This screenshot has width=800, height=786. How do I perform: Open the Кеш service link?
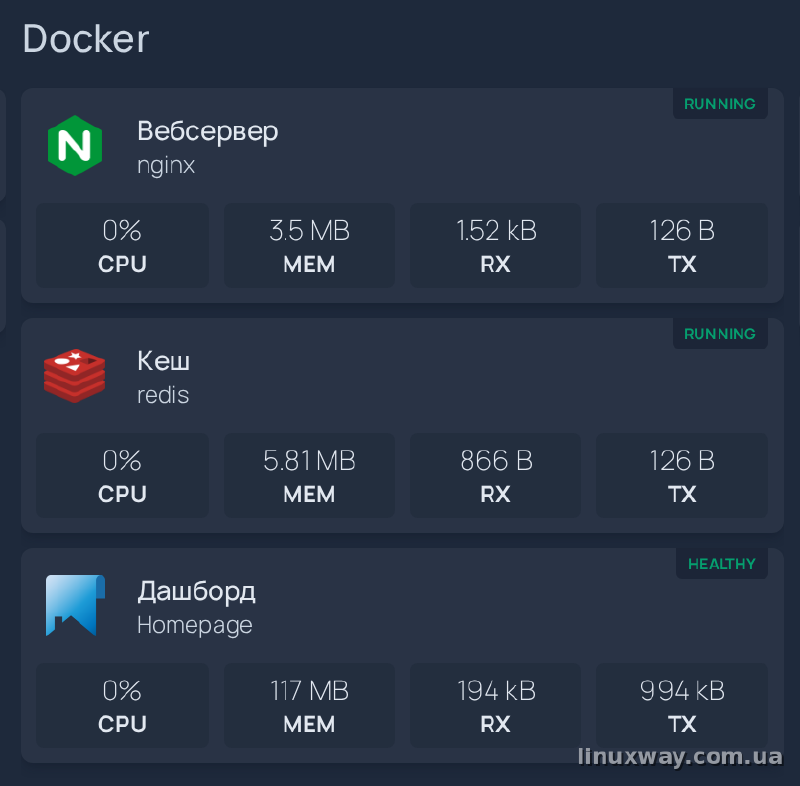point(163,361)
